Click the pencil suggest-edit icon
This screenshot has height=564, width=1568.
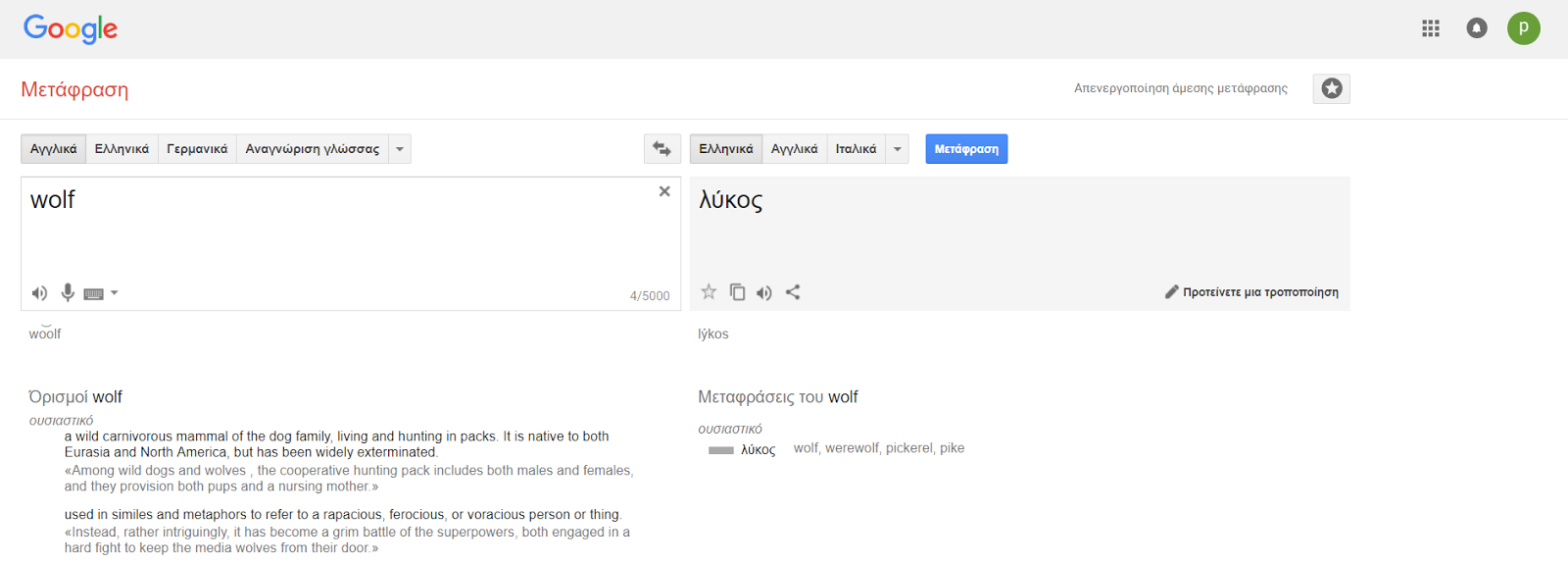[1171, 292]
